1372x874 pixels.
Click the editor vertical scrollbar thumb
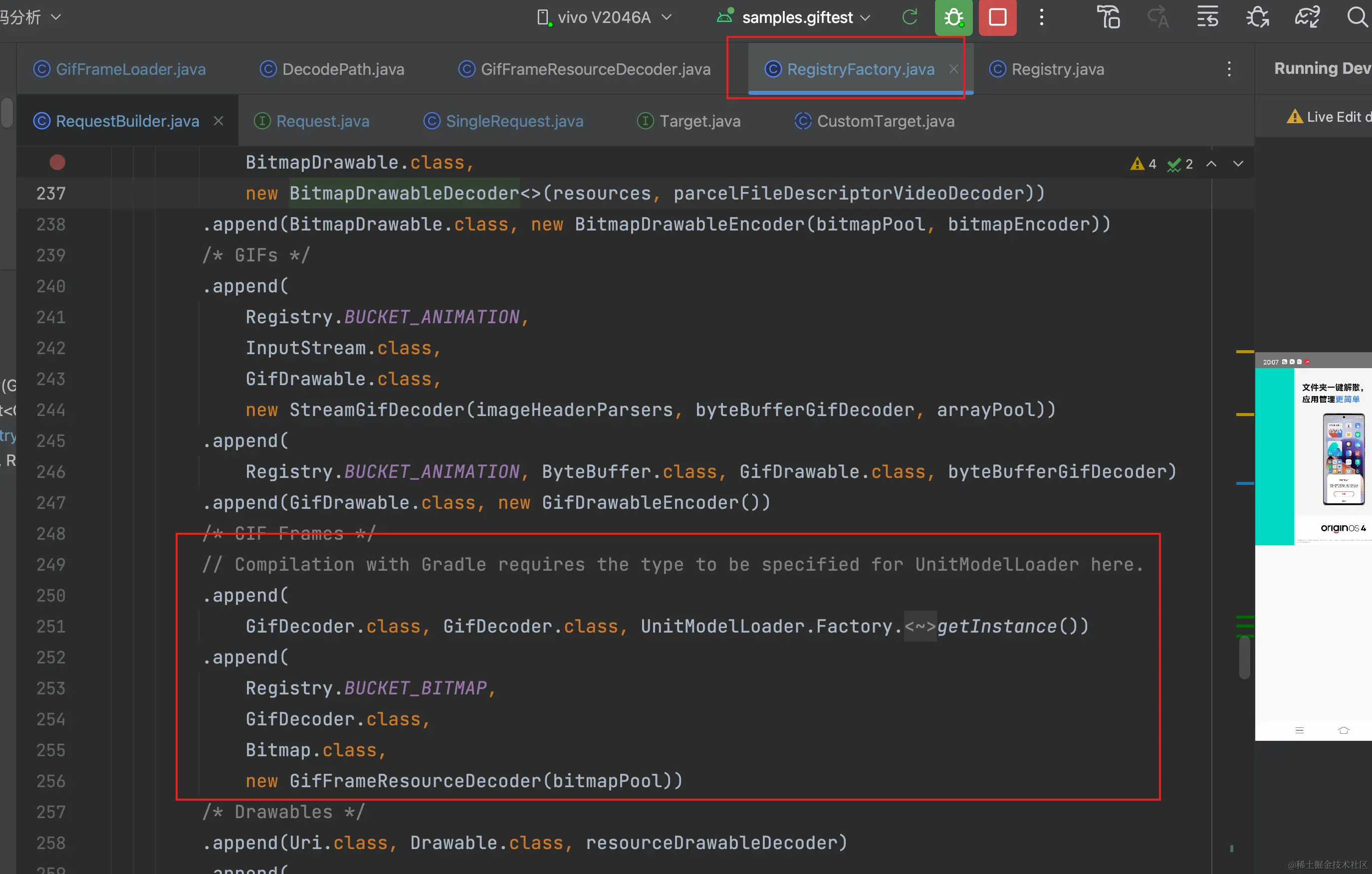point(1244,657)
